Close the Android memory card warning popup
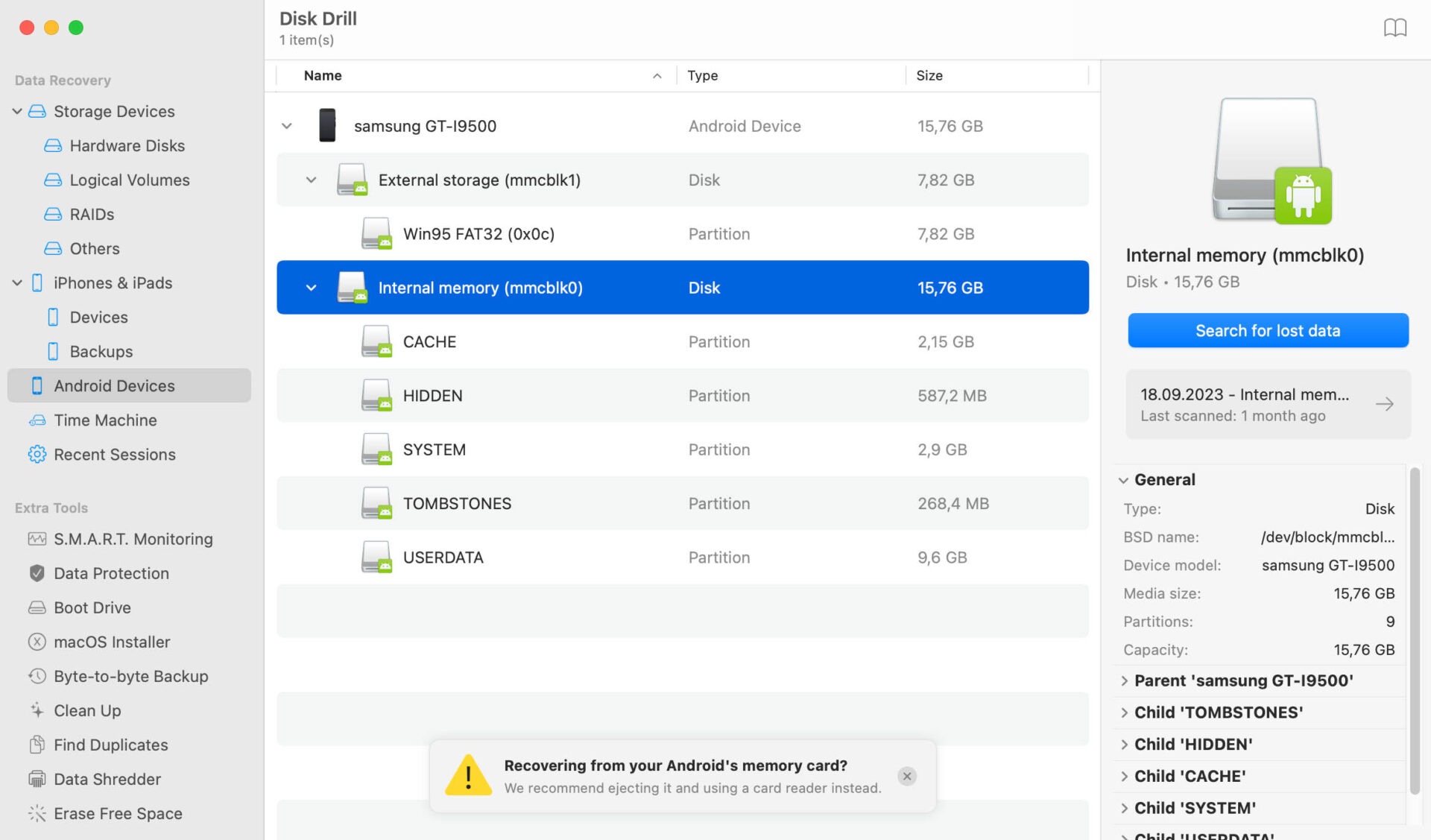The width and height of the screenshot is (1431, 840). 908,776
